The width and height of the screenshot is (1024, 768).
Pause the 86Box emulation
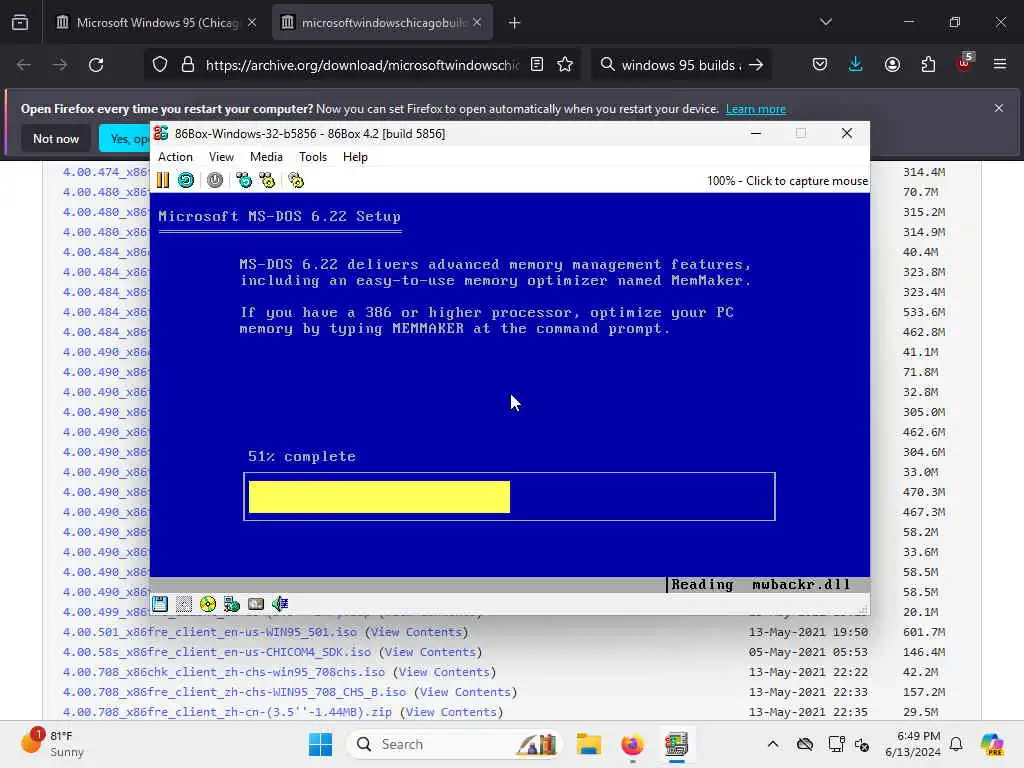163,180
